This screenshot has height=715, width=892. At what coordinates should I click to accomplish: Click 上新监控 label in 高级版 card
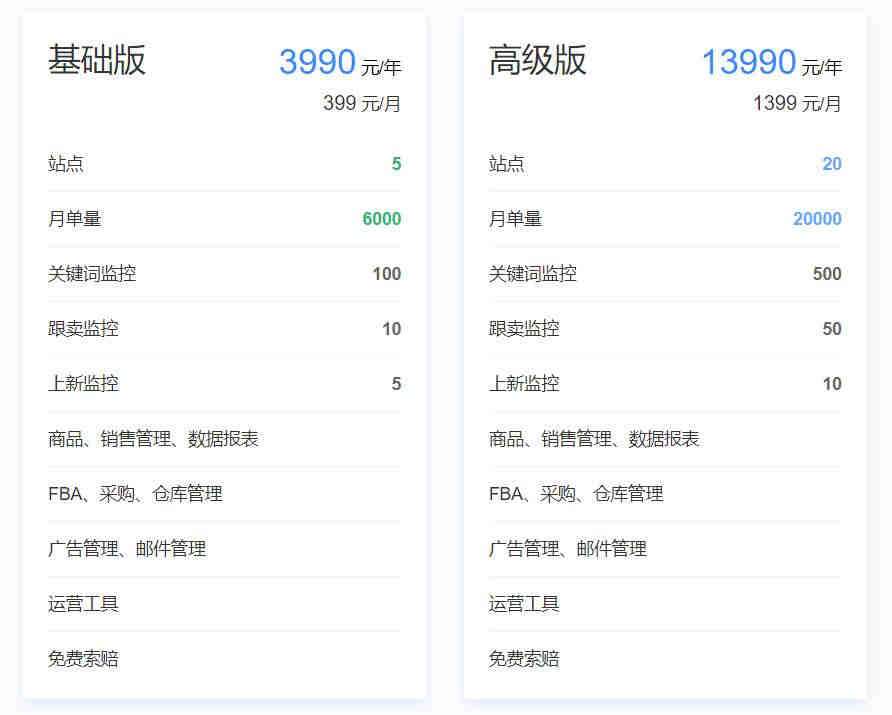[525, 384]
